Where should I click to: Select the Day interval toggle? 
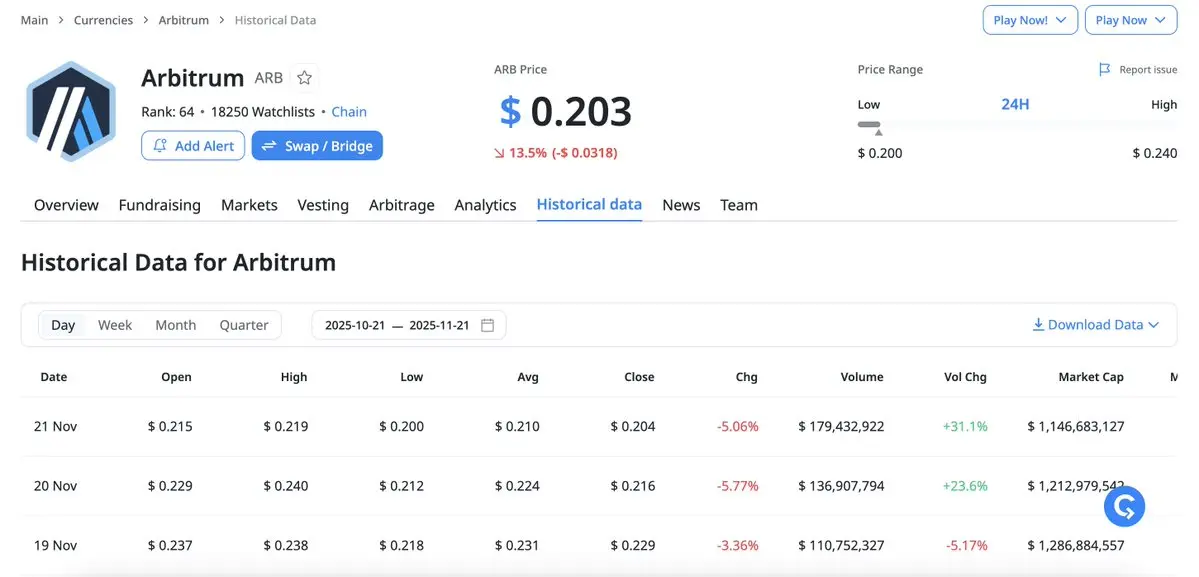[63, 325]
